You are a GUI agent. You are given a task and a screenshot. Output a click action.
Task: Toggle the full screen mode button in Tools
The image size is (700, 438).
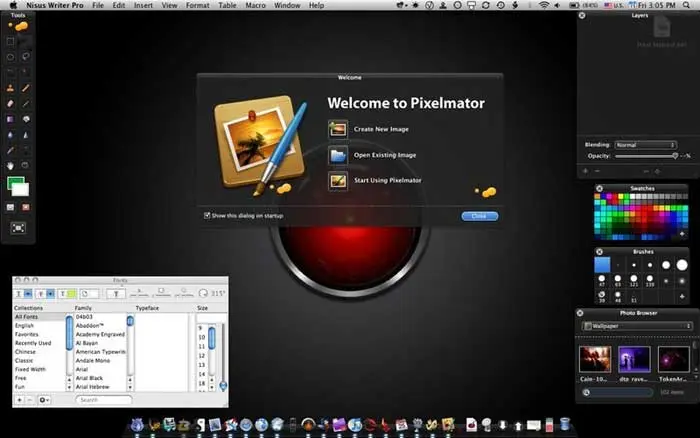coord(18,228)
